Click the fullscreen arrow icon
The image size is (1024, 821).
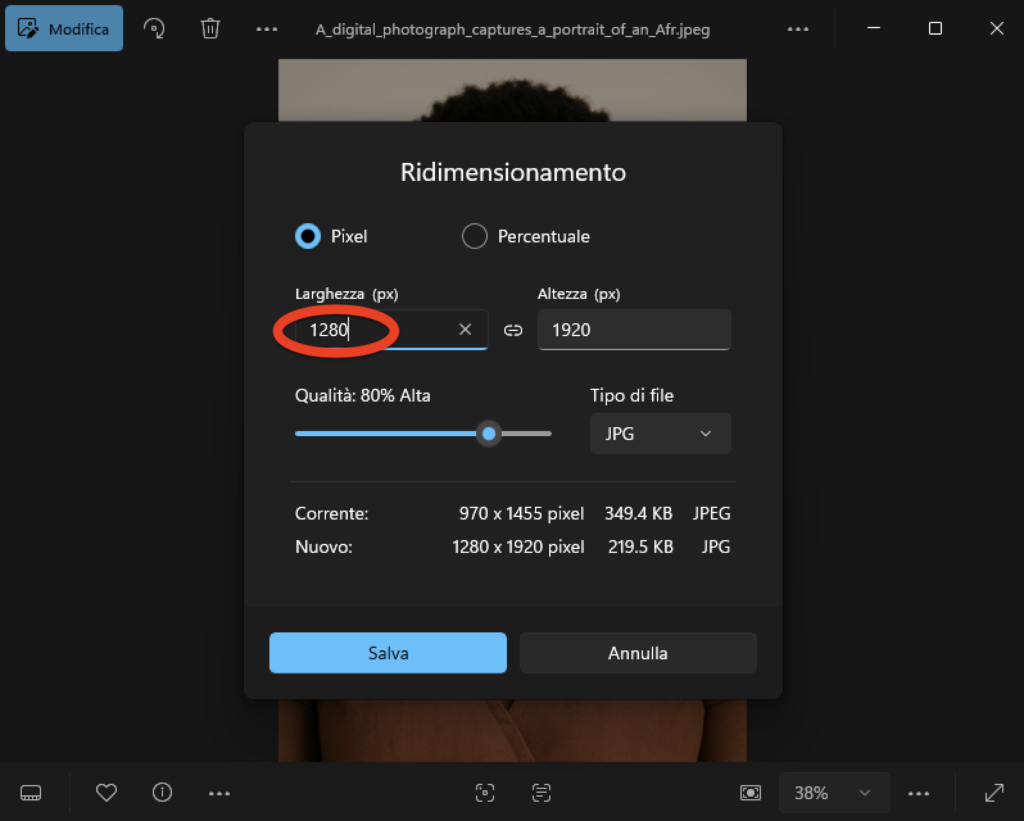(994, 793)
